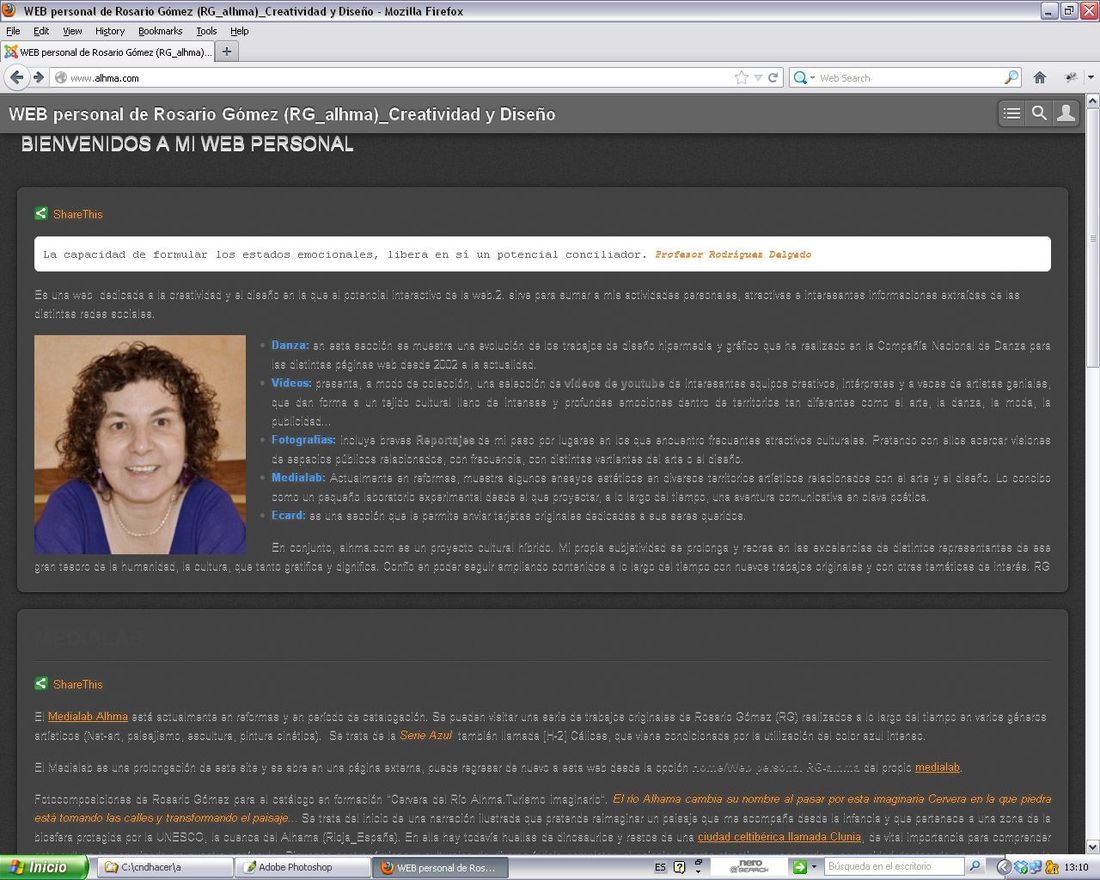
Task: Expand hidden tray icons with the round arrow
Action: (1004, 868)
